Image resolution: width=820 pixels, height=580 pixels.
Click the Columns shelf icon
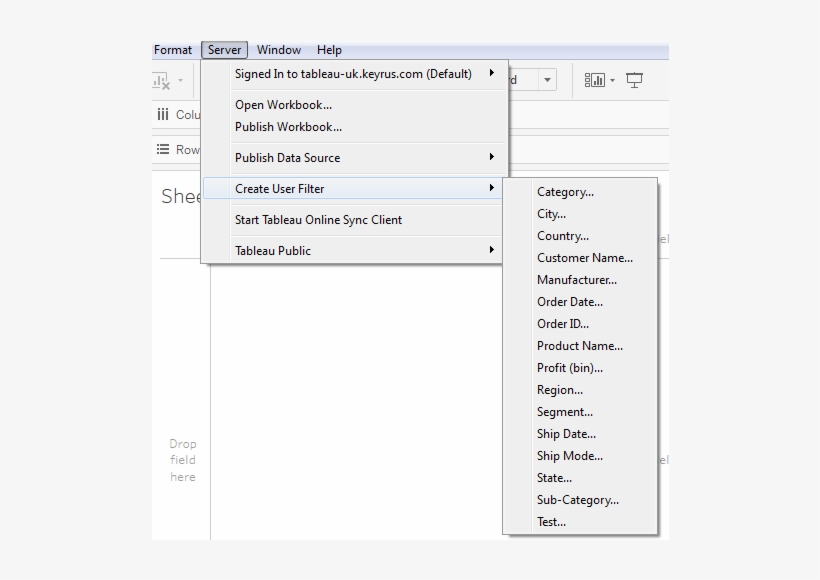163,115
